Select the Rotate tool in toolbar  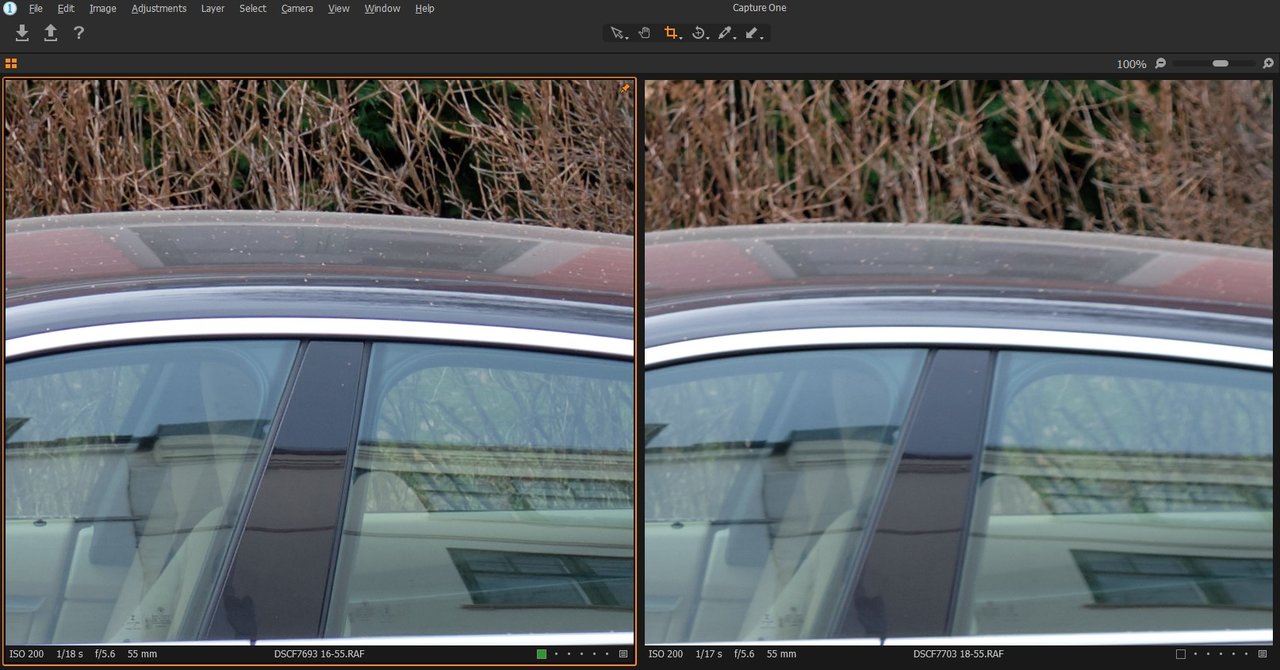(699, 33)
